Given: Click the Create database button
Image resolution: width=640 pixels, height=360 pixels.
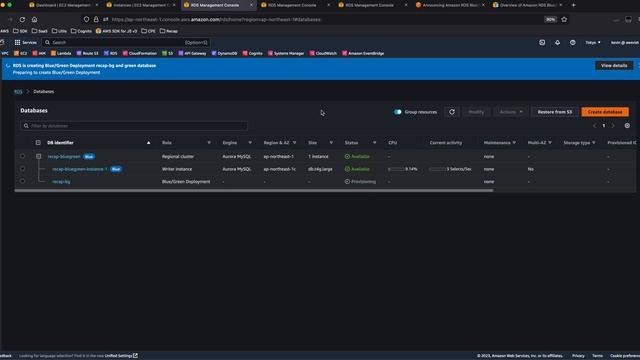Looking at the screenshot, I should coord(605,112).
